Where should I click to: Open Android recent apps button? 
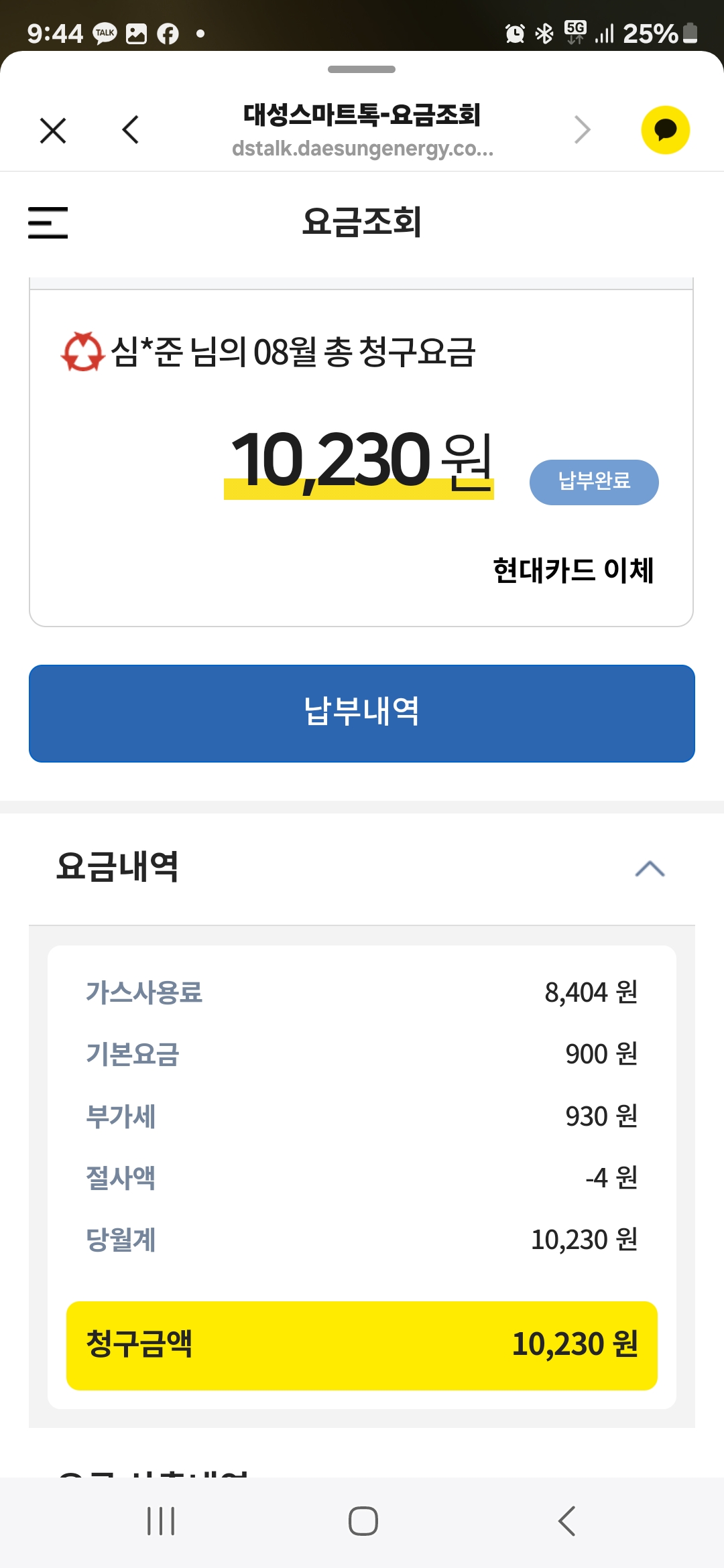click(161, 1521)
